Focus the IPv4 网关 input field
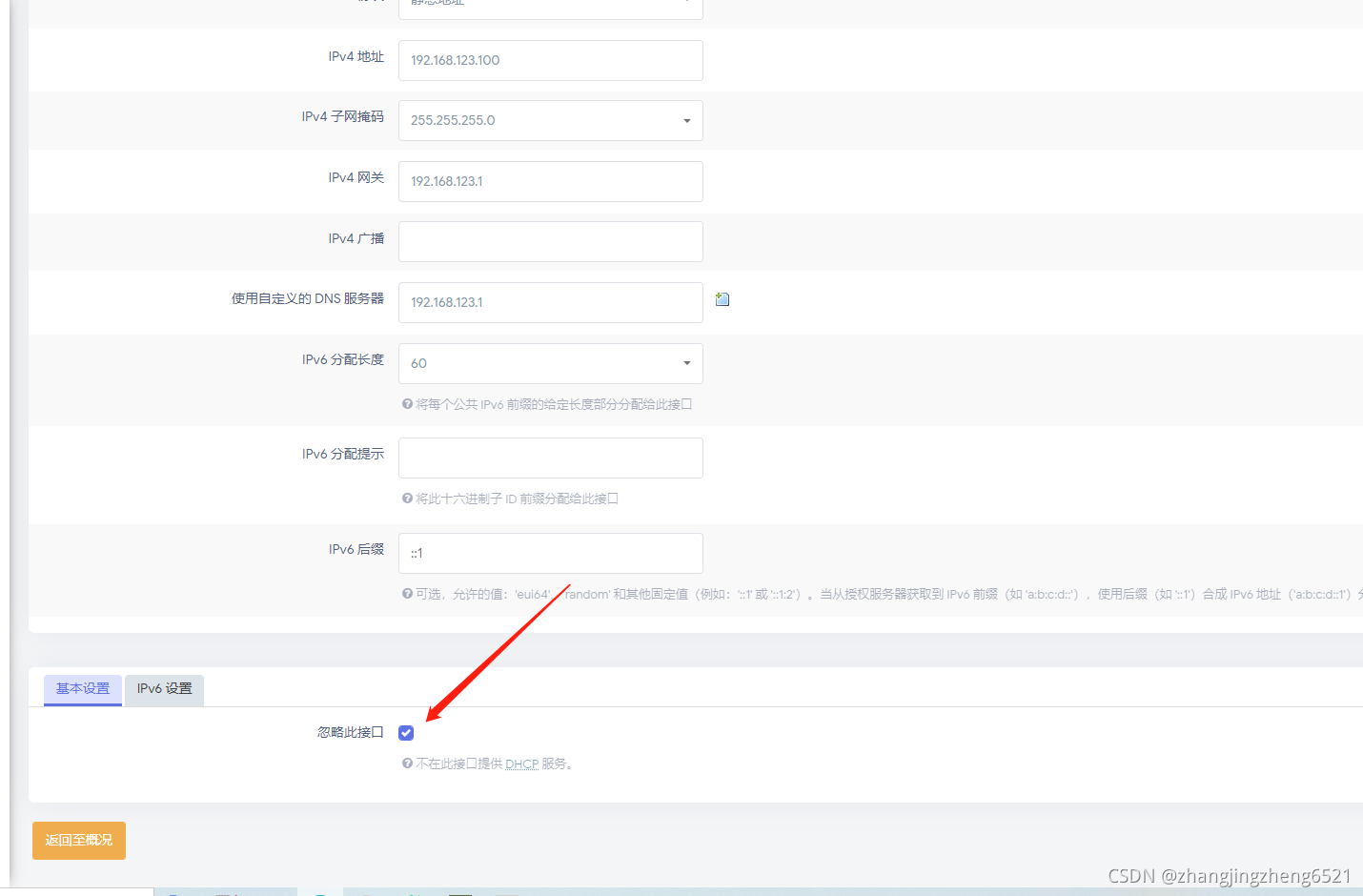The height and width of the screenshot is (896, 1363). coord(551,181)
